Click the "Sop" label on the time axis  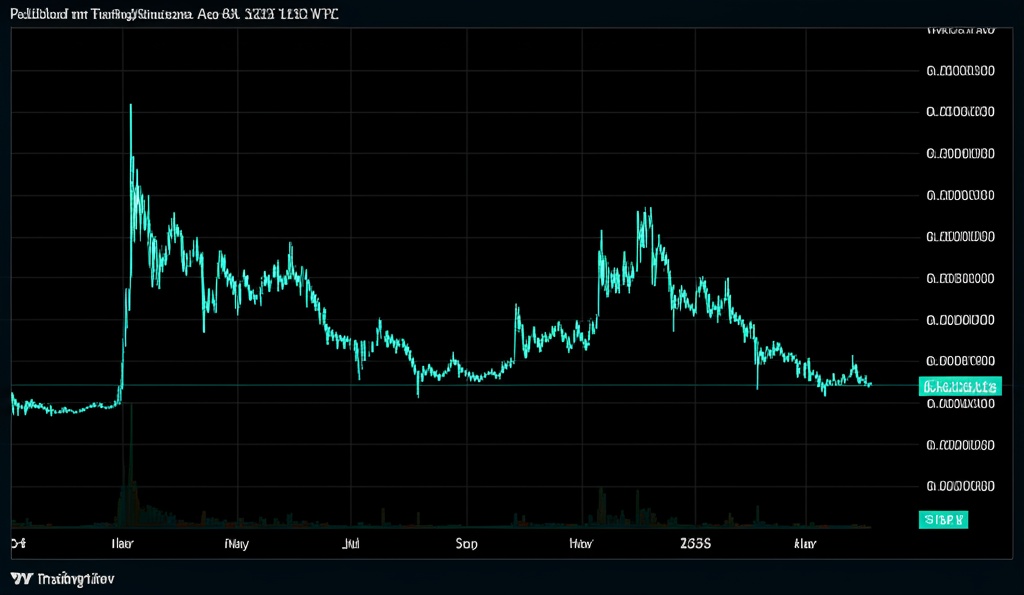pyautogui.click(x=466, y=543)
